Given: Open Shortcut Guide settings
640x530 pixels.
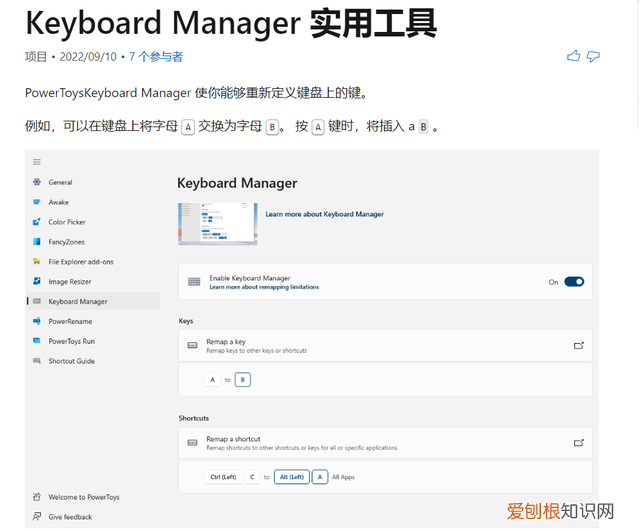Looking at the screenshot, I should click(x=71, y=361).
